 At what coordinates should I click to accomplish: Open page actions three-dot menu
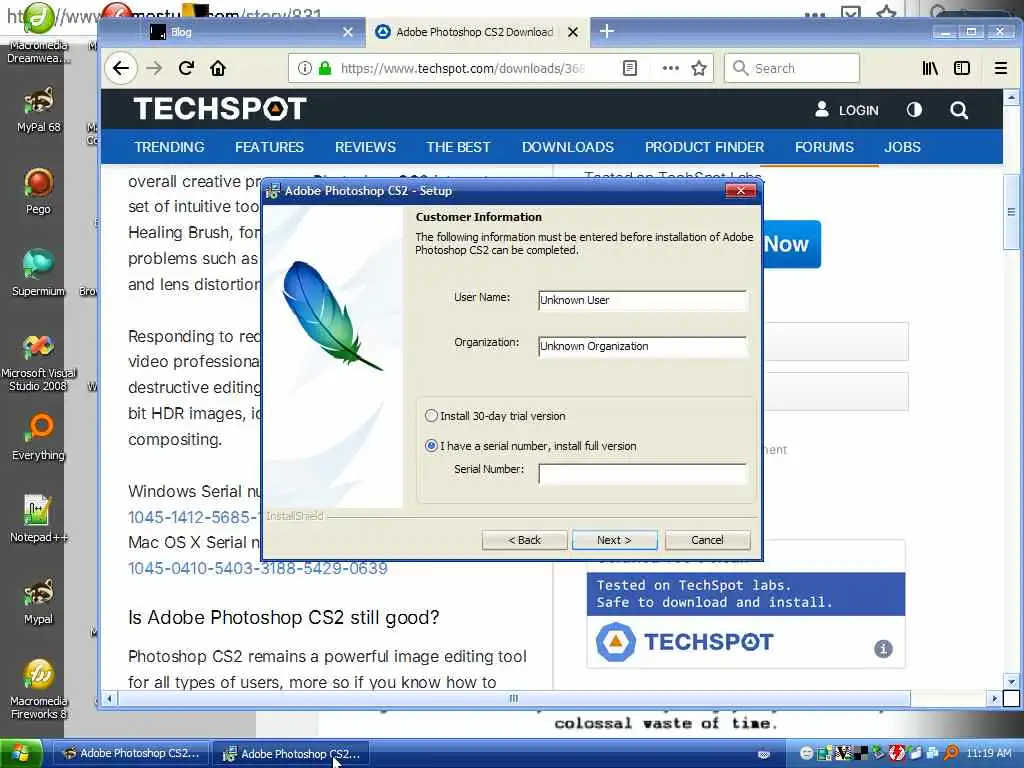[x=670, y=68]
